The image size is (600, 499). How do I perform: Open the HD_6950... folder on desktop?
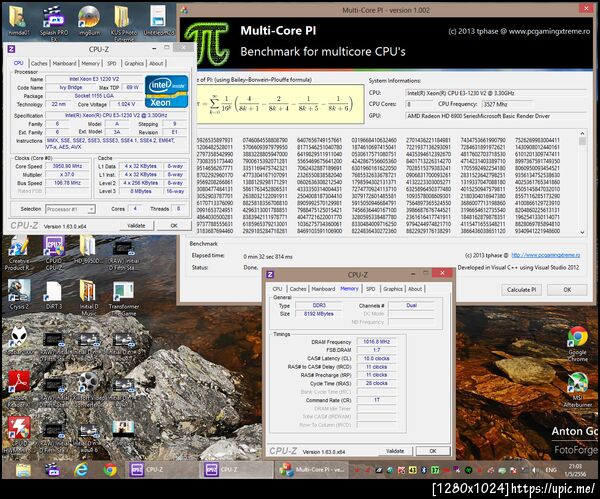point(89,251)
